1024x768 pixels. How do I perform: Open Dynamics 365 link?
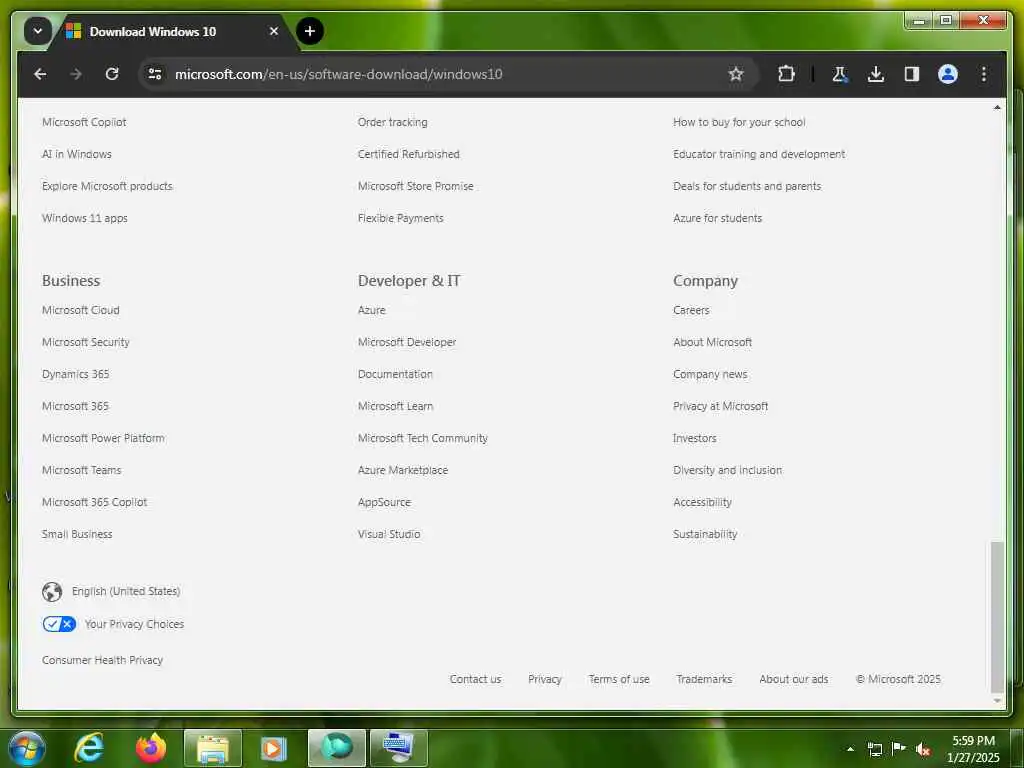click(76, 374)
